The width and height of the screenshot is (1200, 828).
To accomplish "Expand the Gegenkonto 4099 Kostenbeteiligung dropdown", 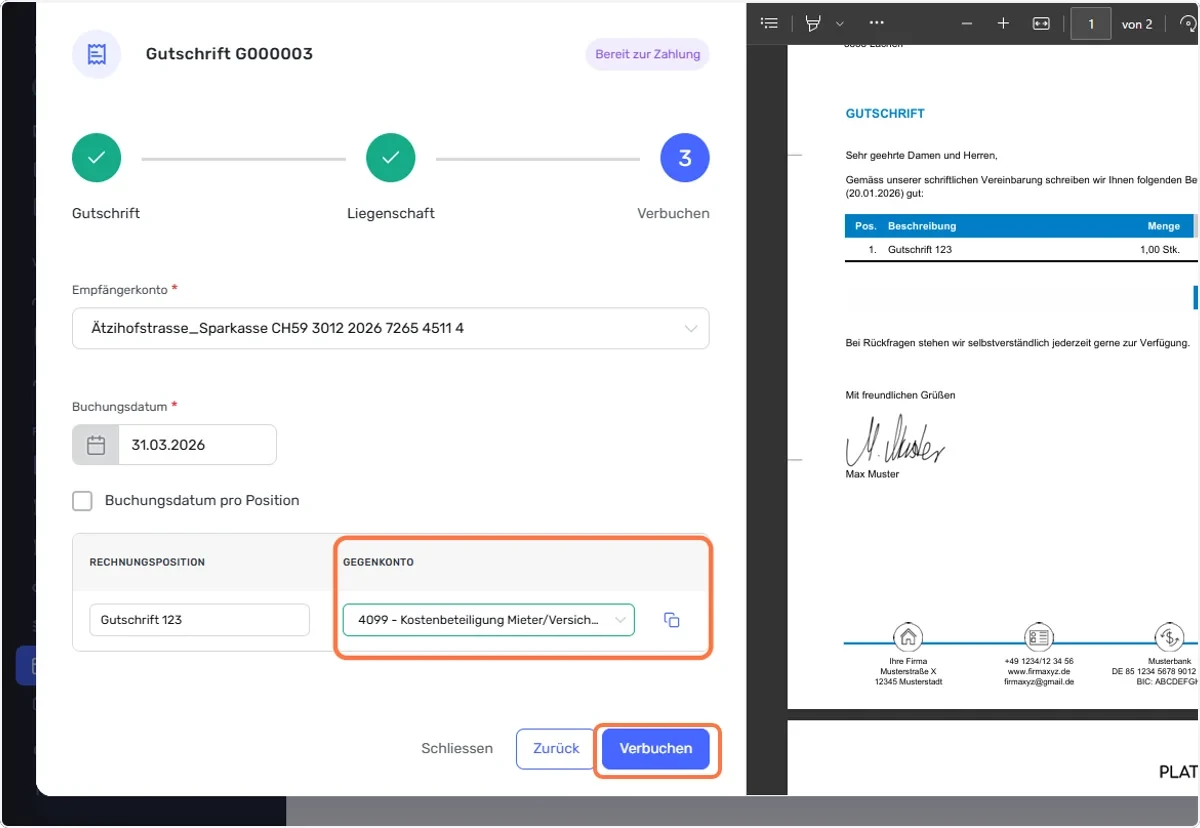I will pyautogui.click(x=489, y=620).
